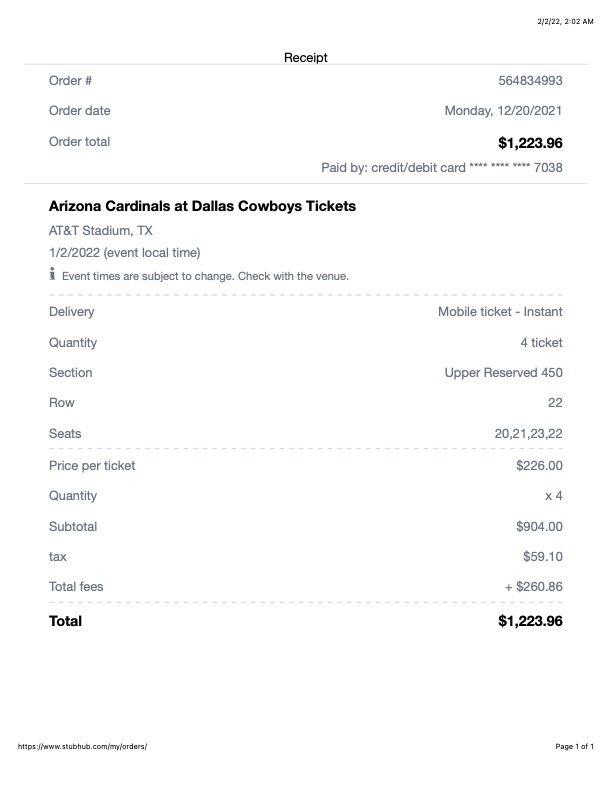Click the final bold Total label at bottom
The height and width of the screenshot is (792, 612).
click(66, 621)
